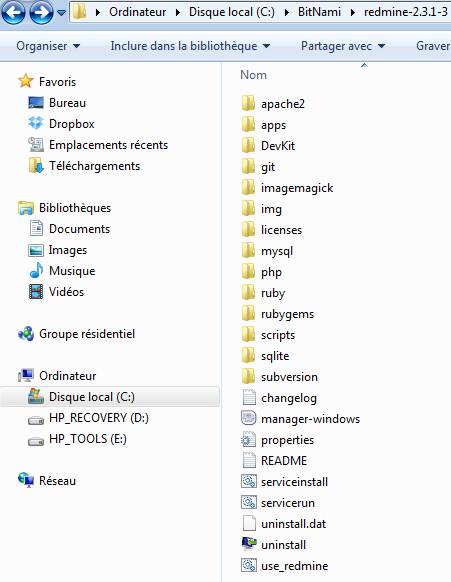
Task: Click the uninstall program icon
Action: (248, 545)
